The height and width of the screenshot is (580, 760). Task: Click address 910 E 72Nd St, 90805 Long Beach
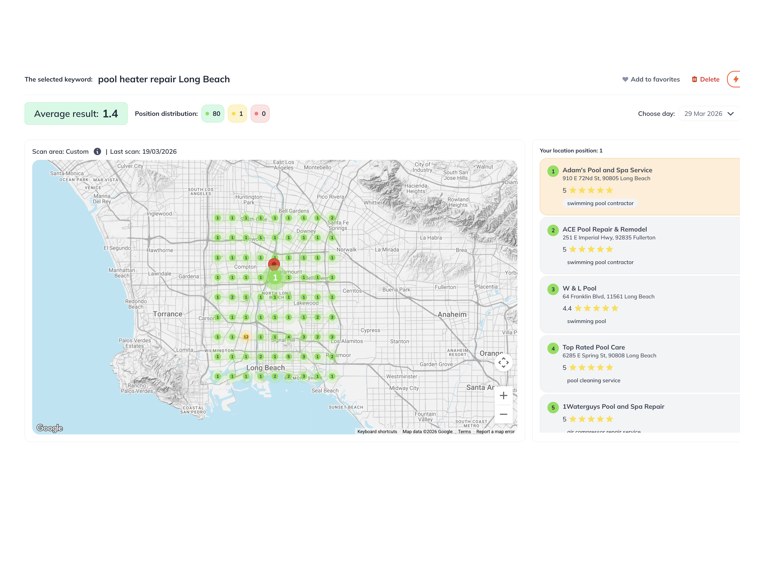pos(606,178)
